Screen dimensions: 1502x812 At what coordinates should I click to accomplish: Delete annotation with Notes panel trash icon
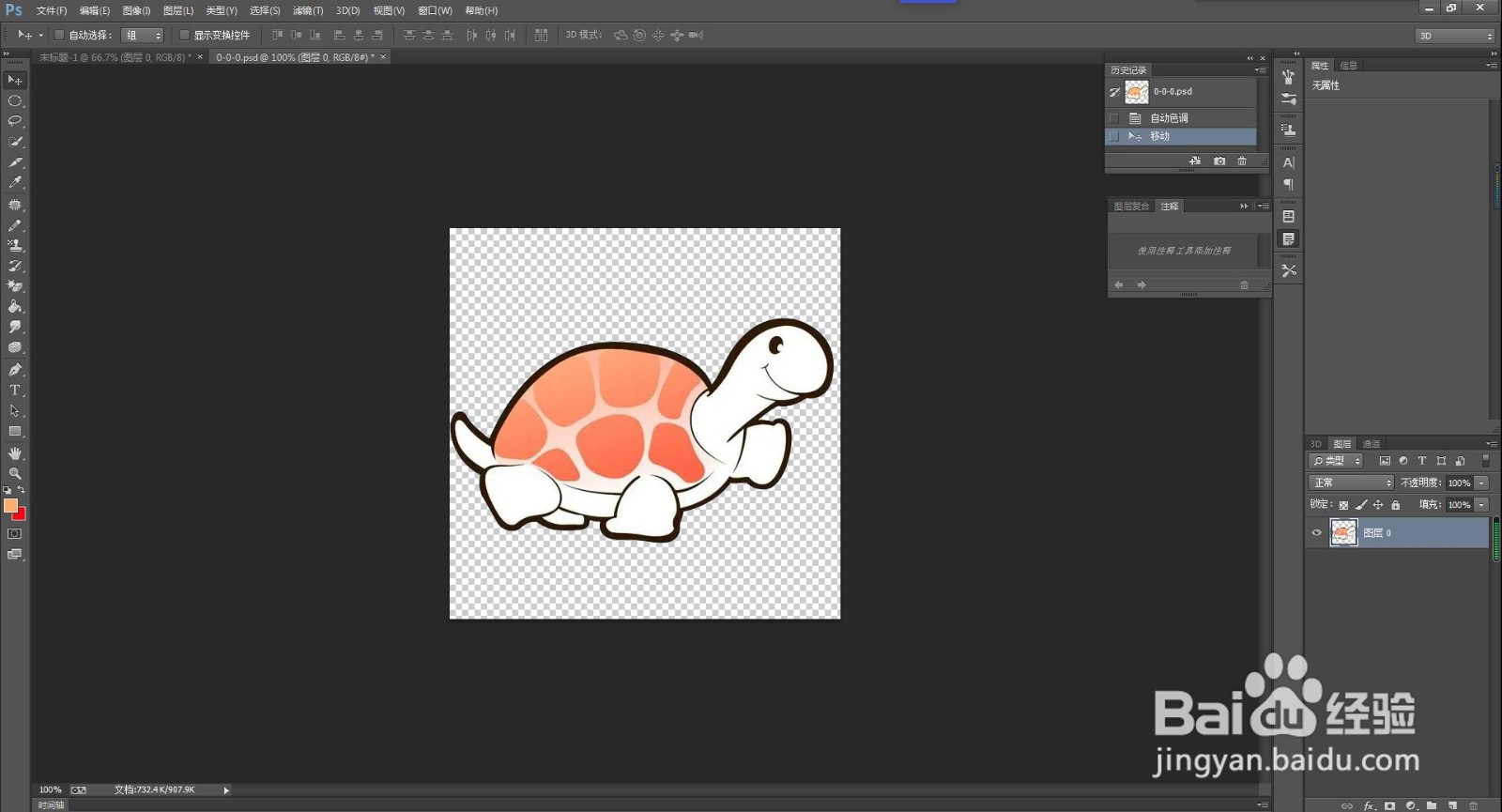tap(1244, 285)
